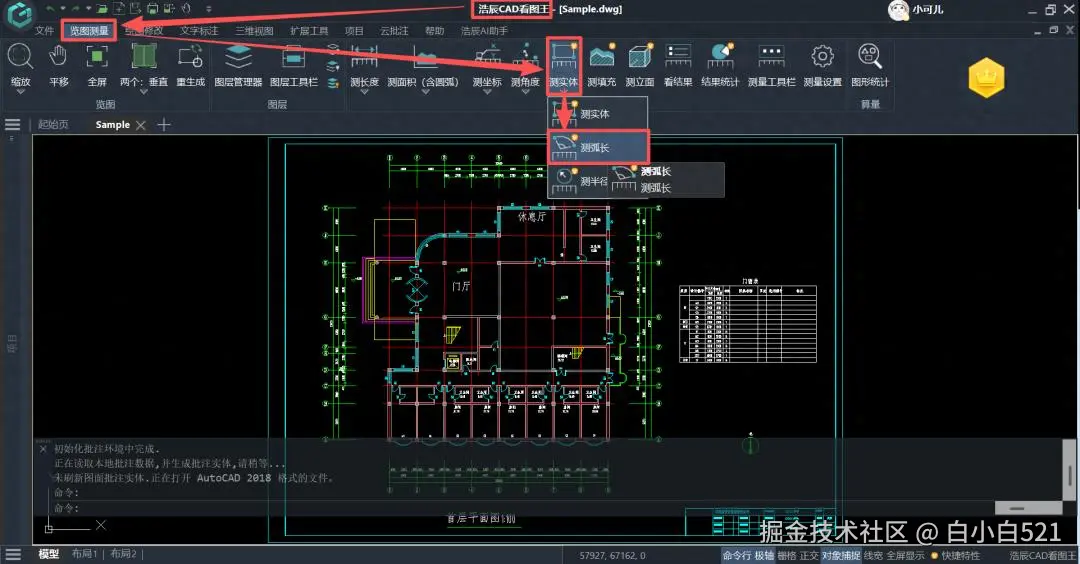The height and width of the screenshot is (564, 1080).
Task: Switch to the 起始页 document tab
Action: 53,125
